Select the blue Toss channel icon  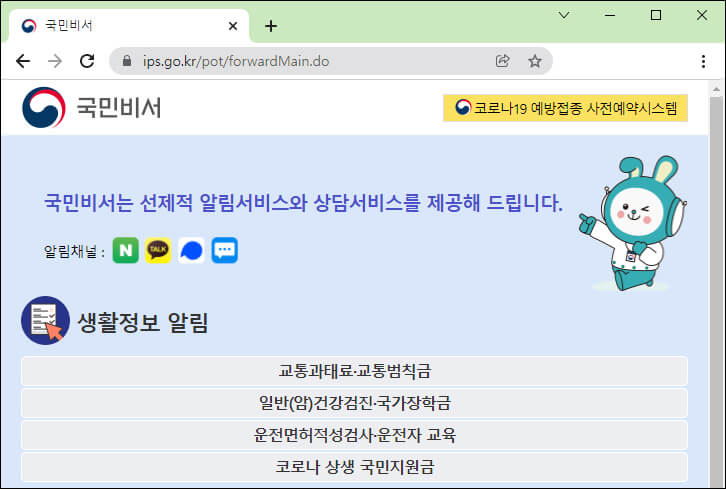(x=191, y=251)
